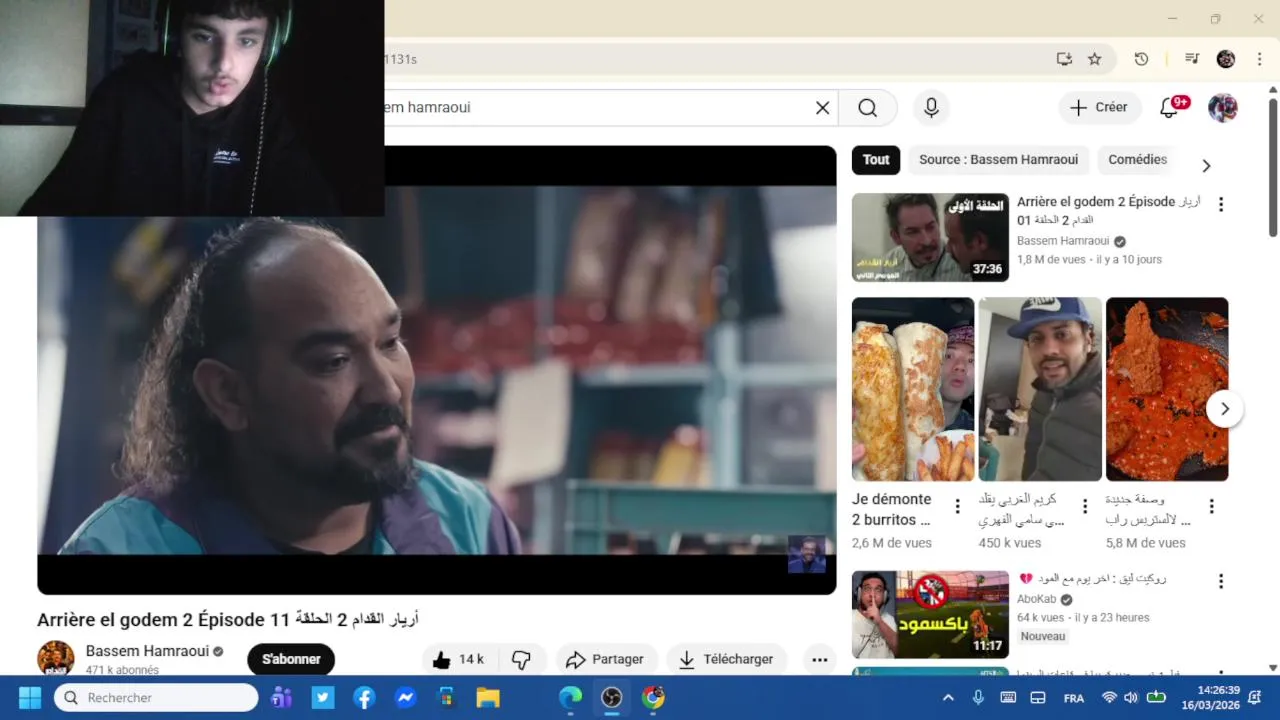The image size is (1280, 720).
Task: Open Windows Start menu
Action: [30, 697]
